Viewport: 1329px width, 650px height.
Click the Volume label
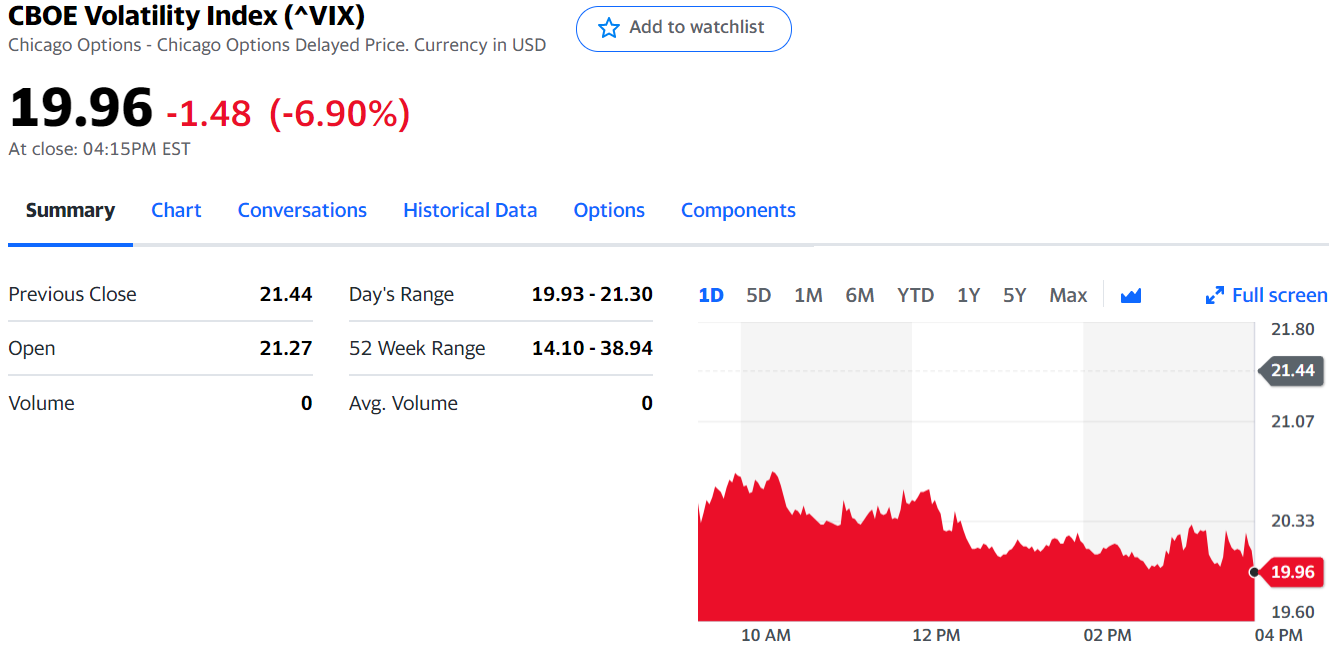(41, 403)
